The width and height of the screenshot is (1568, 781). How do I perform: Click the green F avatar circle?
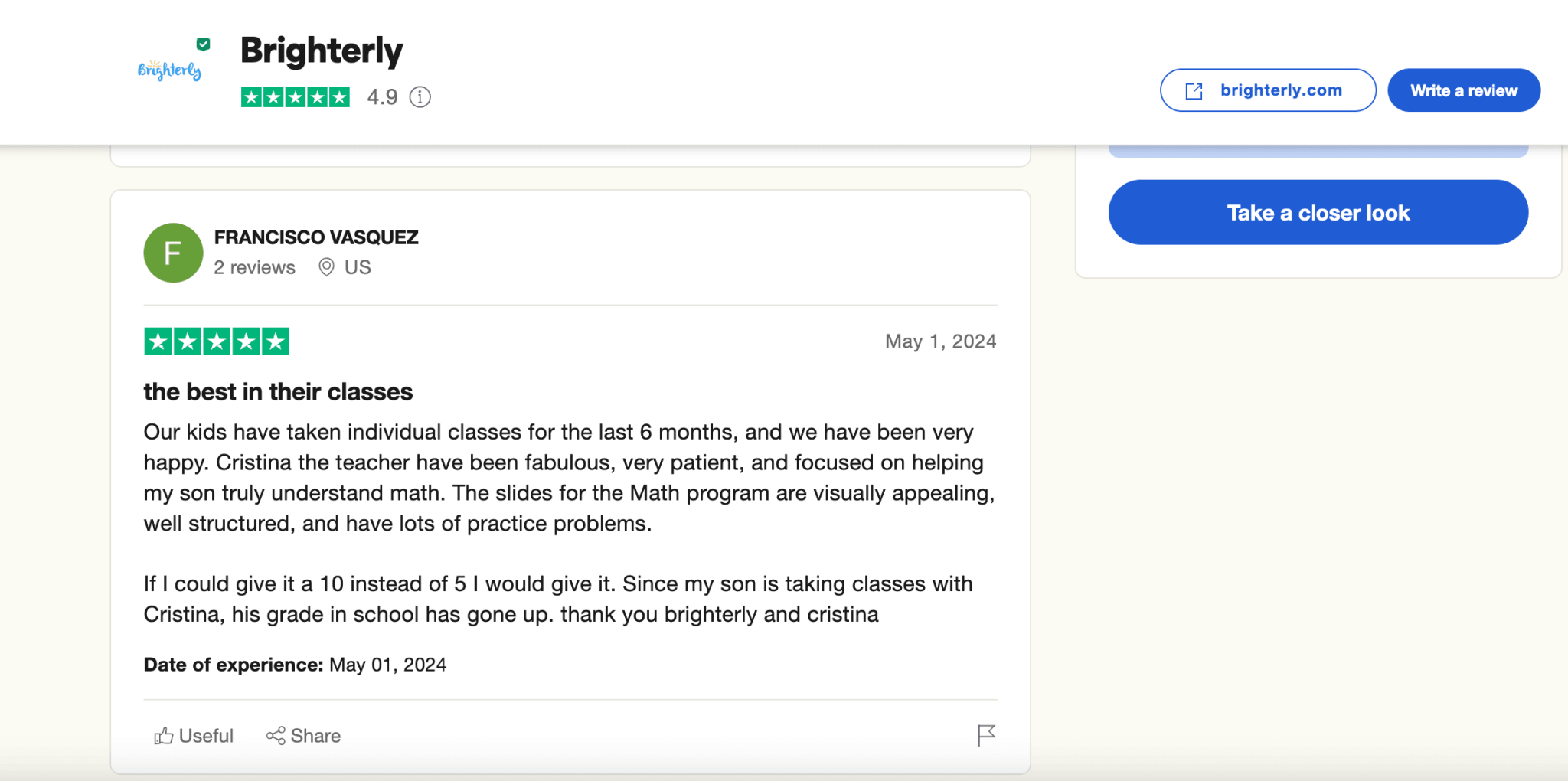(x=173, y=253)
